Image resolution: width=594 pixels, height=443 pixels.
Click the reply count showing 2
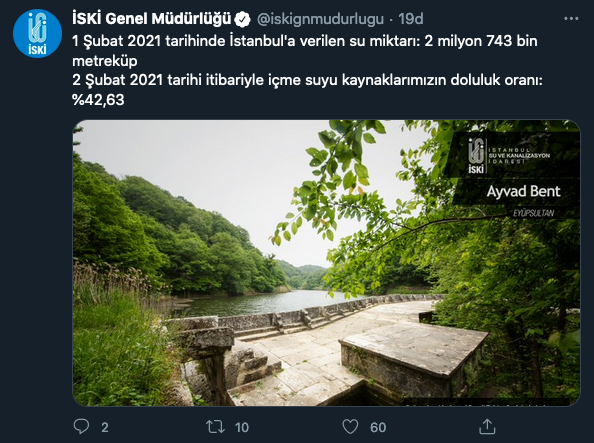105,427
